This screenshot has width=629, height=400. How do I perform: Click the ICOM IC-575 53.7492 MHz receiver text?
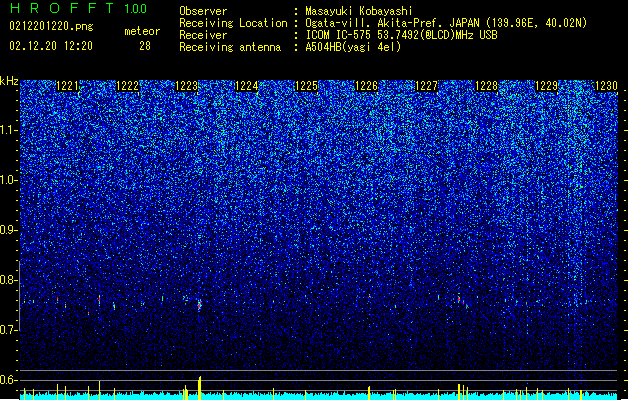click(x=402, y=35)
